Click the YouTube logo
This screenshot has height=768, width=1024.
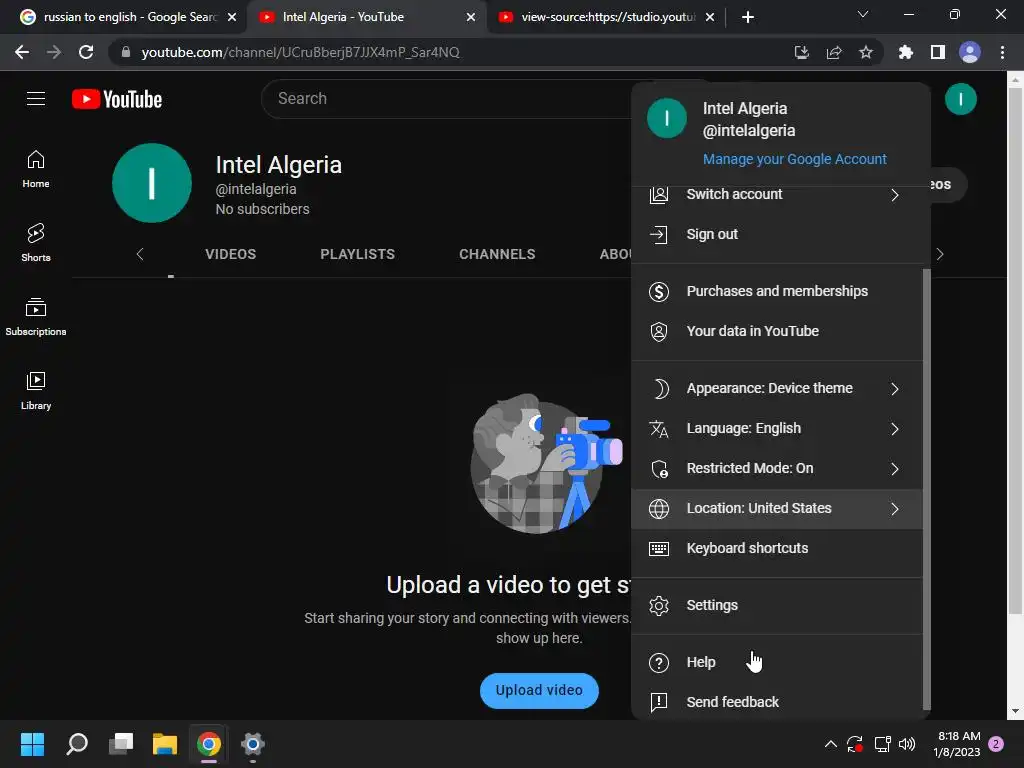(x=117, y=99)
